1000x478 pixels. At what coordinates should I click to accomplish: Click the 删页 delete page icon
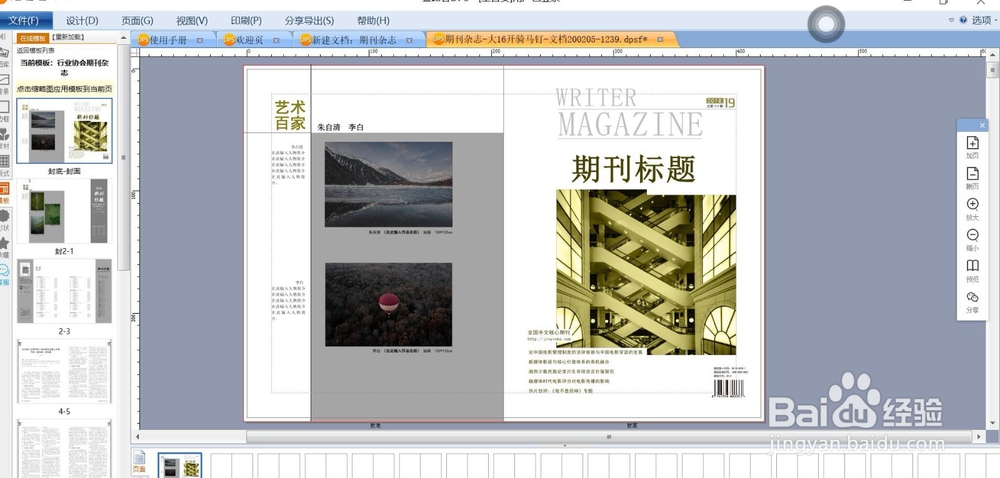pos(972,174)
